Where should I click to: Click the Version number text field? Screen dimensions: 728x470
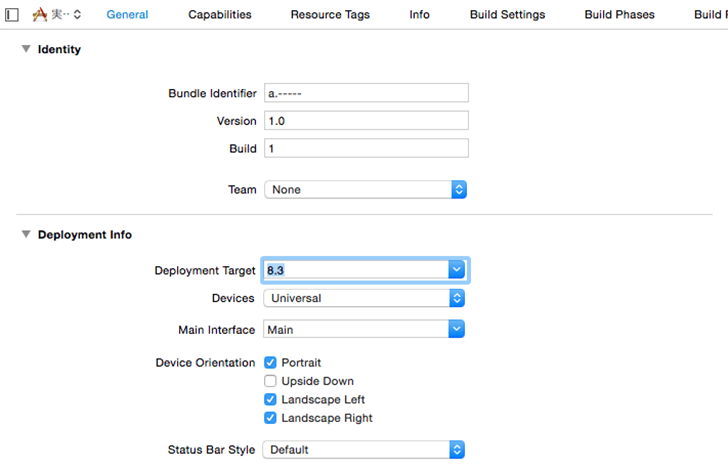(366, 121)
